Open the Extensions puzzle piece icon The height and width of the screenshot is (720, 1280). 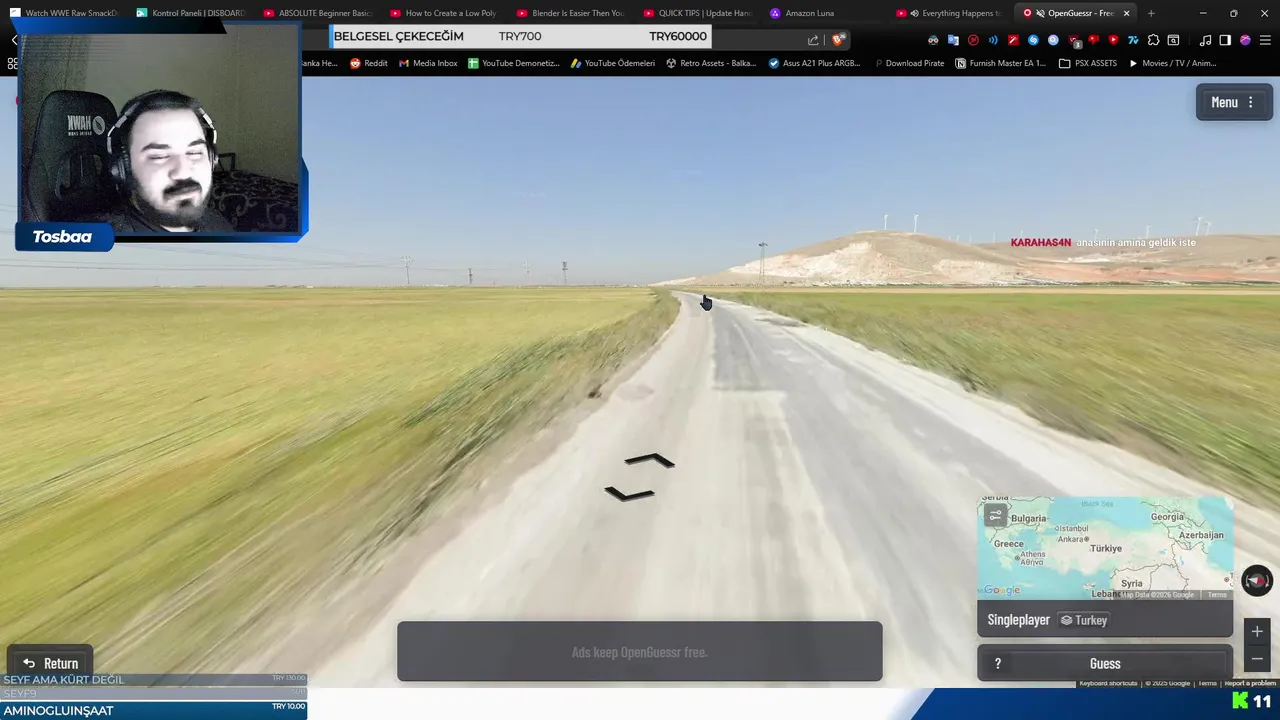pos(1153,40)
